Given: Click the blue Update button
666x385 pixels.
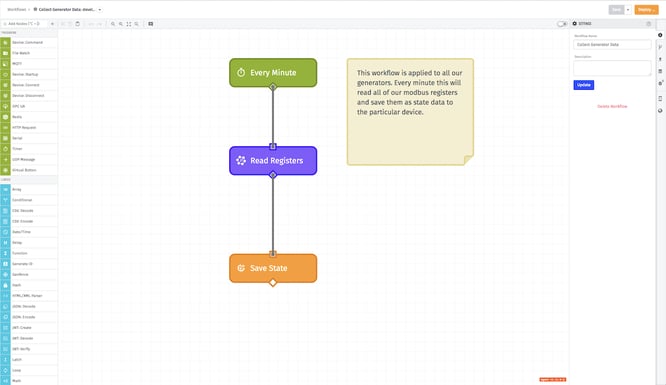Looking at the screenshot, I should coord(584,85).
